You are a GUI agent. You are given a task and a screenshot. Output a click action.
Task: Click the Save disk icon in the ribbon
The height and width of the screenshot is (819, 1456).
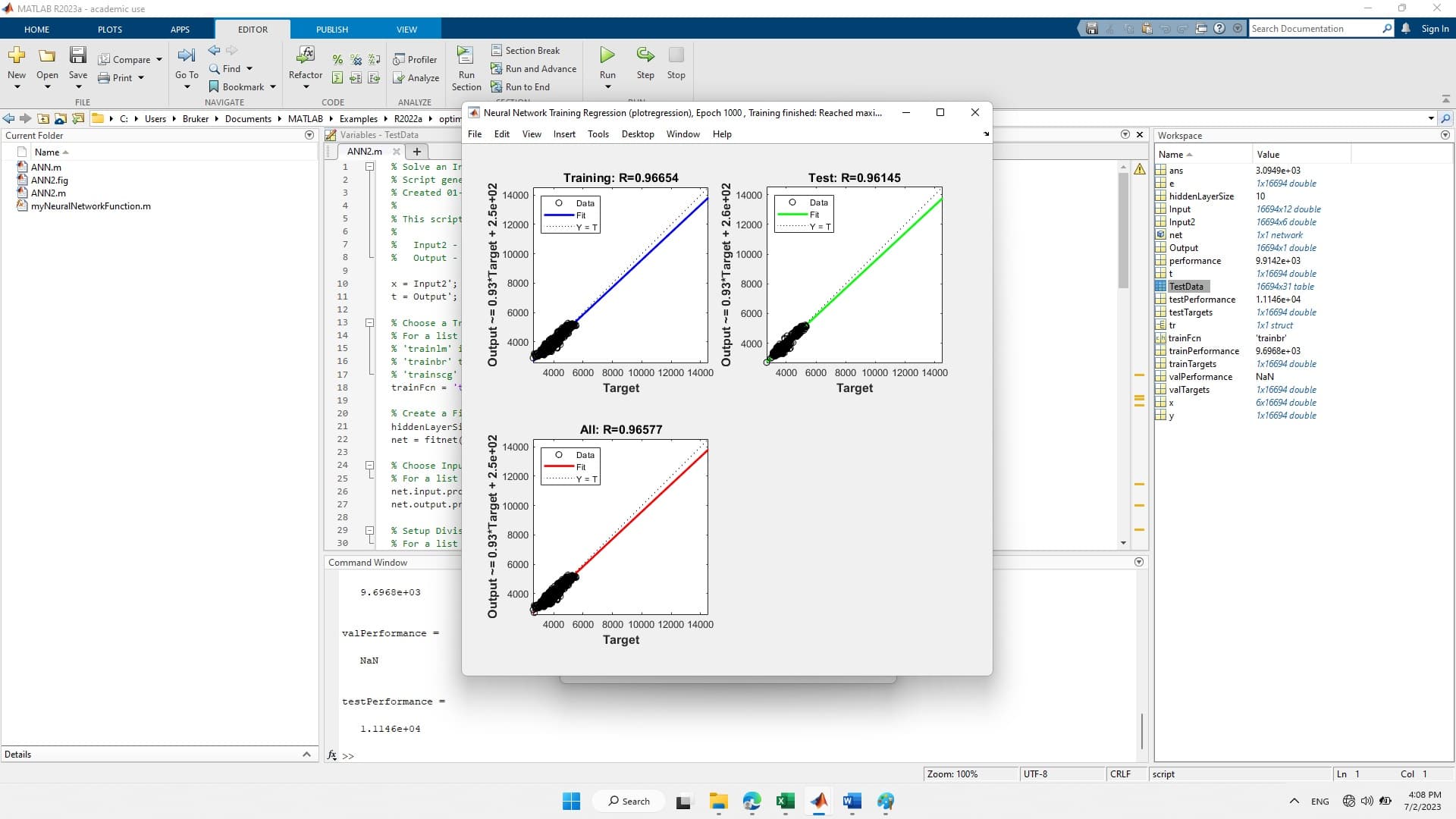[x=77, y=55]
